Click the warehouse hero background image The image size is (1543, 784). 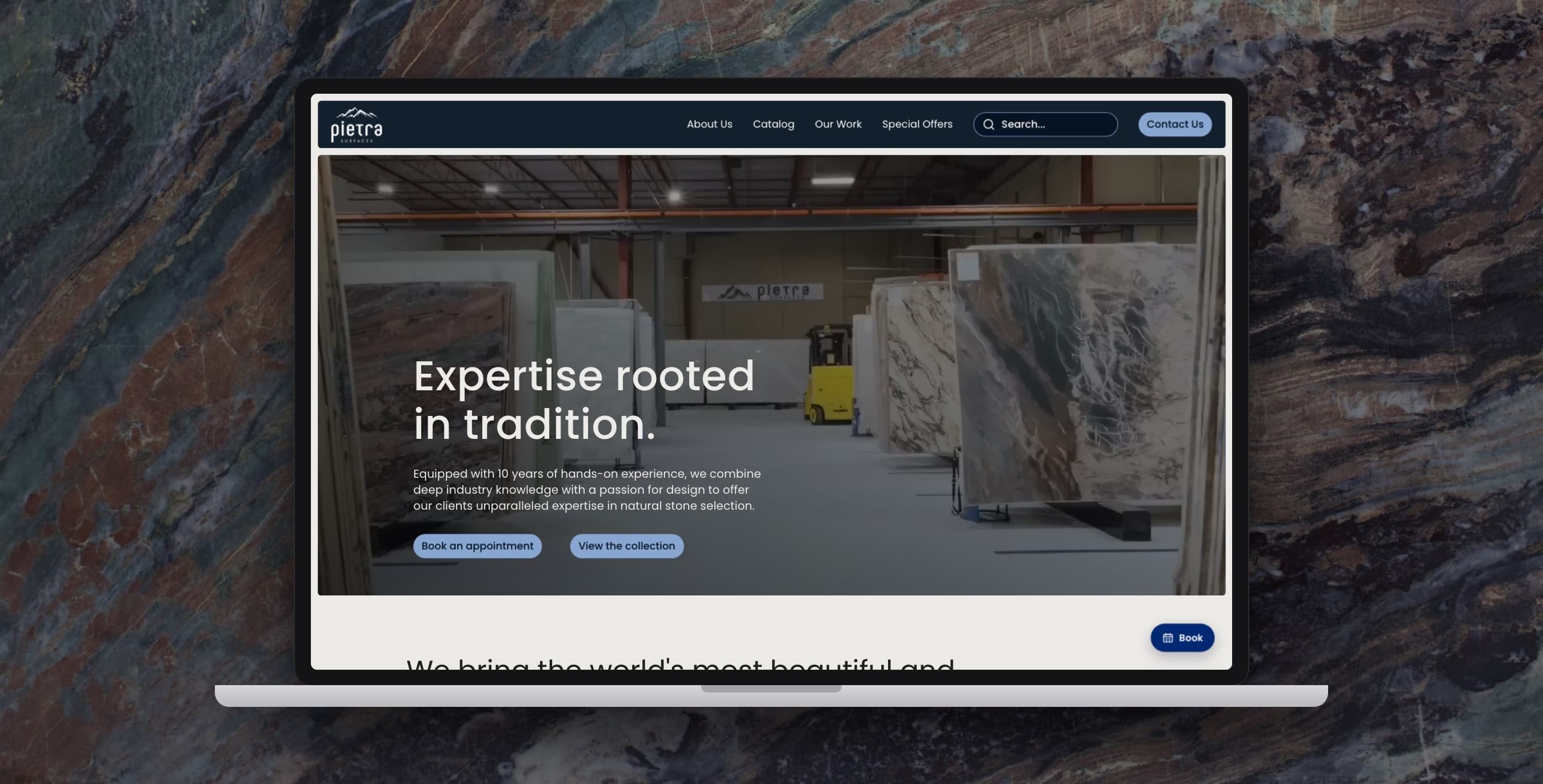(771, 375)
